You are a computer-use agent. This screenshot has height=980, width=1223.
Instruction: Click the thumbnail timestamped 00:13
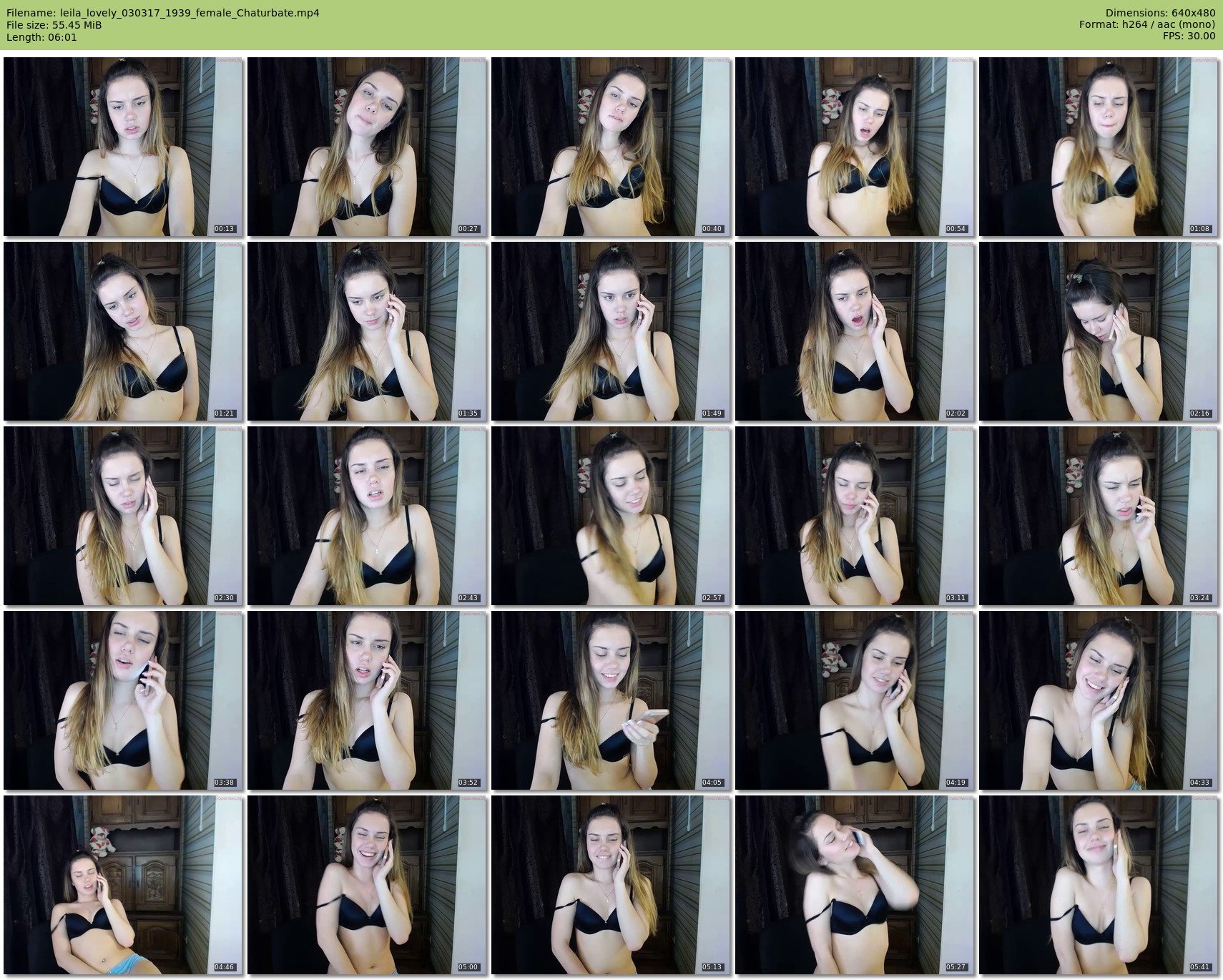(123, 147)
